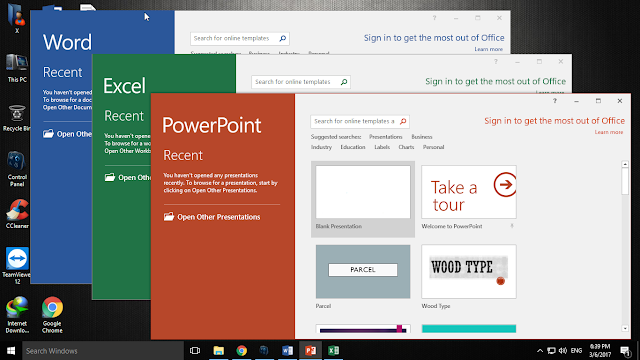
Task: Click the volume icon in system tray
Action: [563, 351]
